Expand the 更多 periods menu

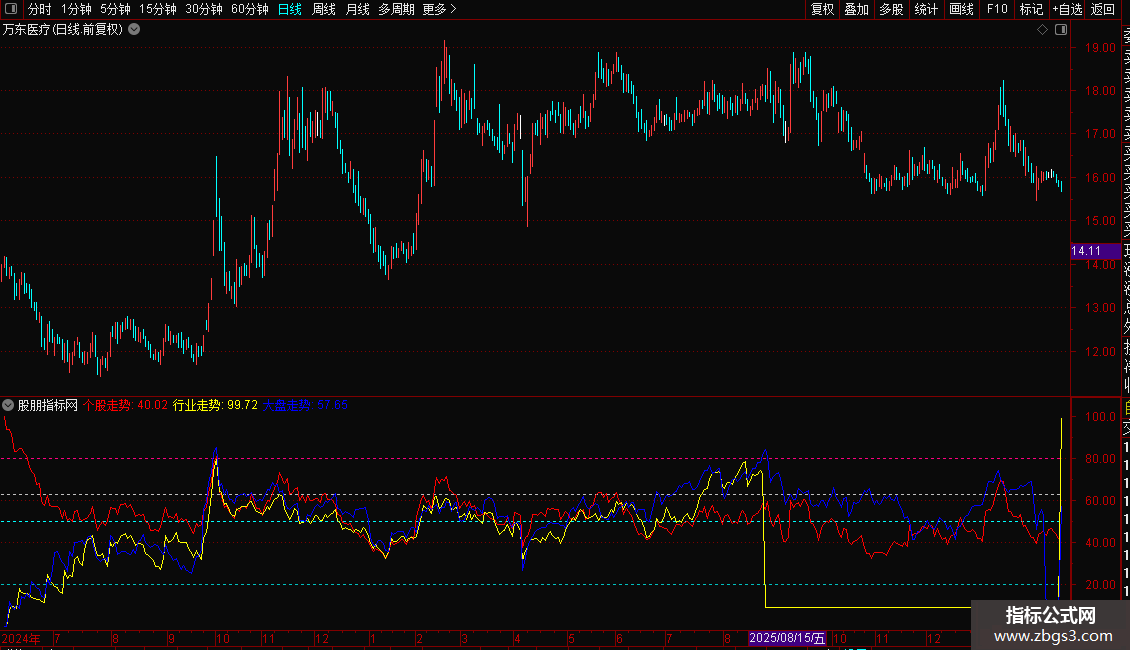[440, 9]
